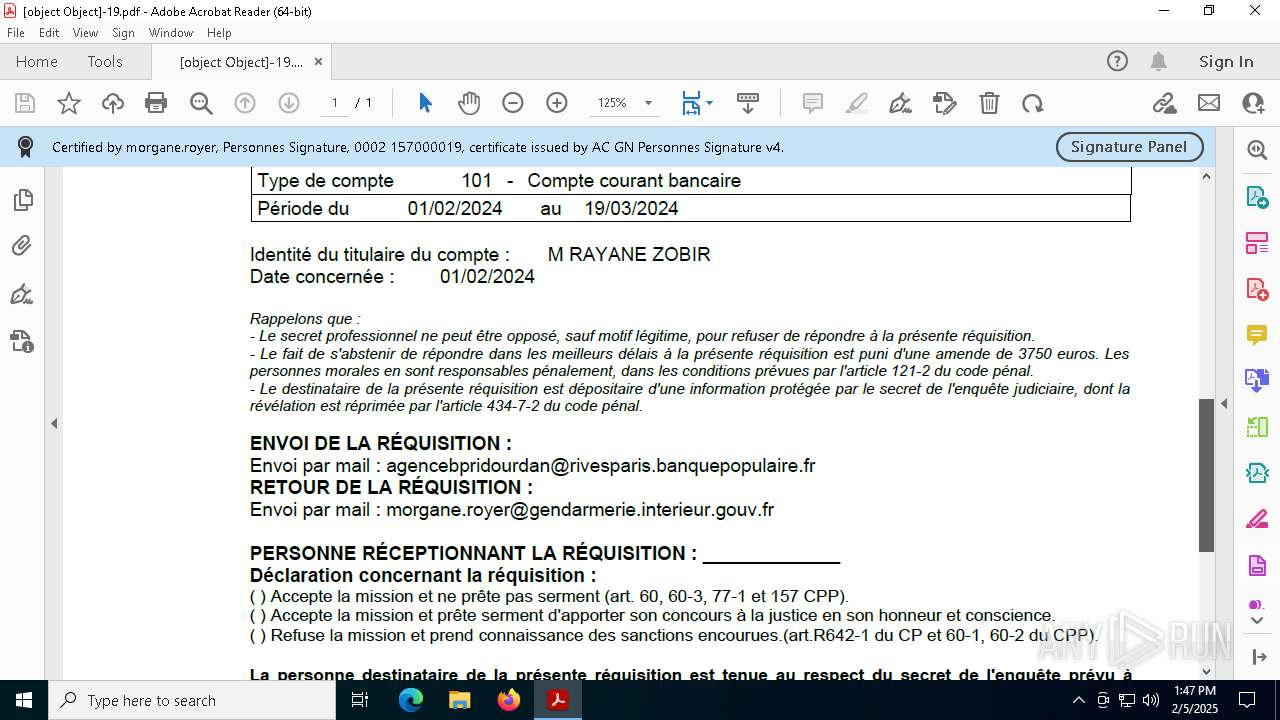Send file by email icon
This screenshot has width=1280, height=720.
tap(1209, 103)
